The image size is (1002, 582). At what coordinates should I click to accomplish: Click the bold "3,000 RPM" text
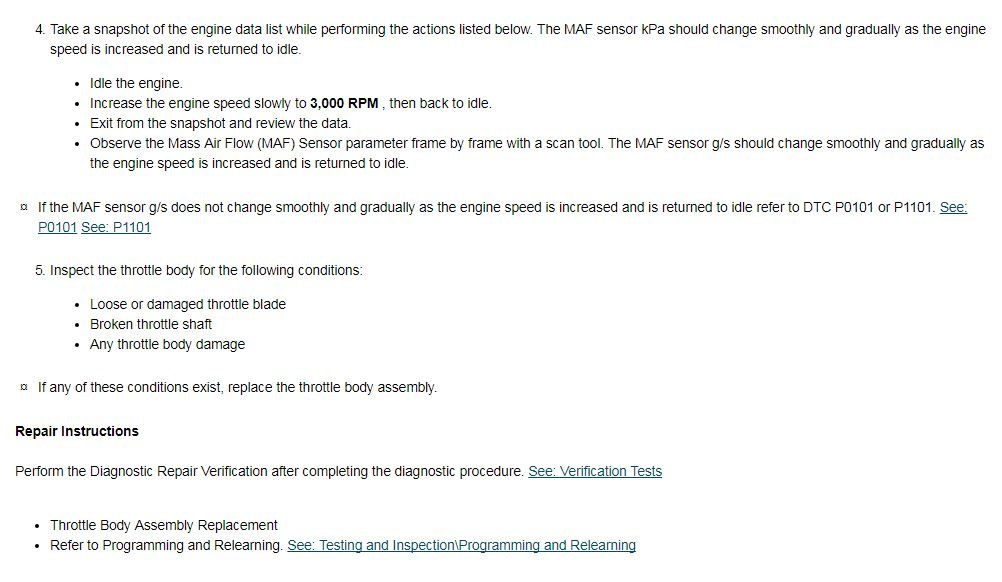[344, 103]
